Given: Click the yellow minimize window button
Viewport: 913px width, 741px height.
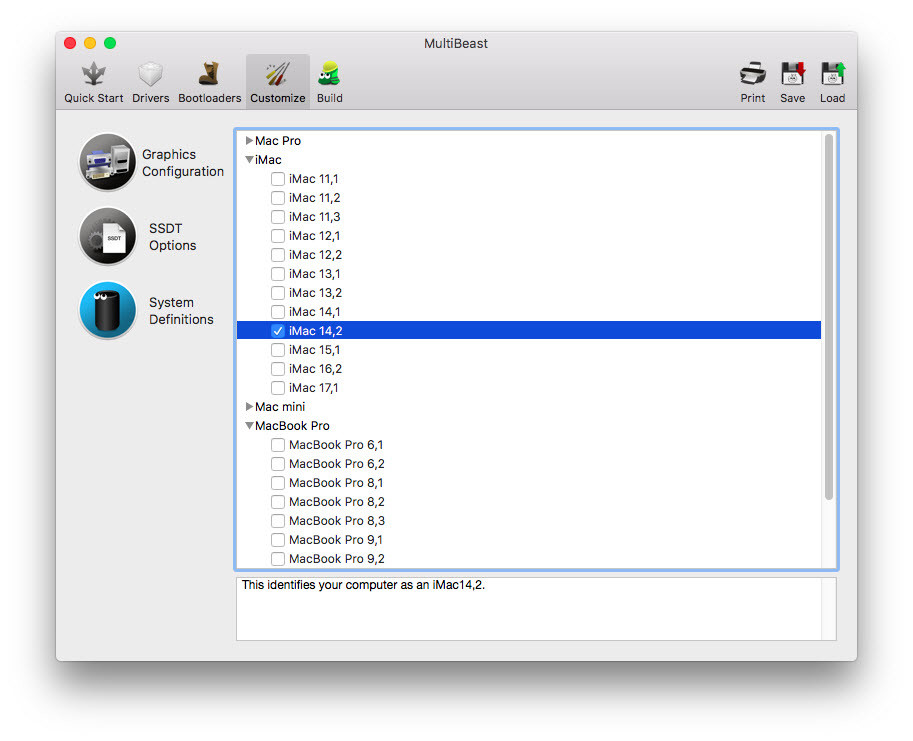Looking at the screenshot, I should [x=90, y=43].
